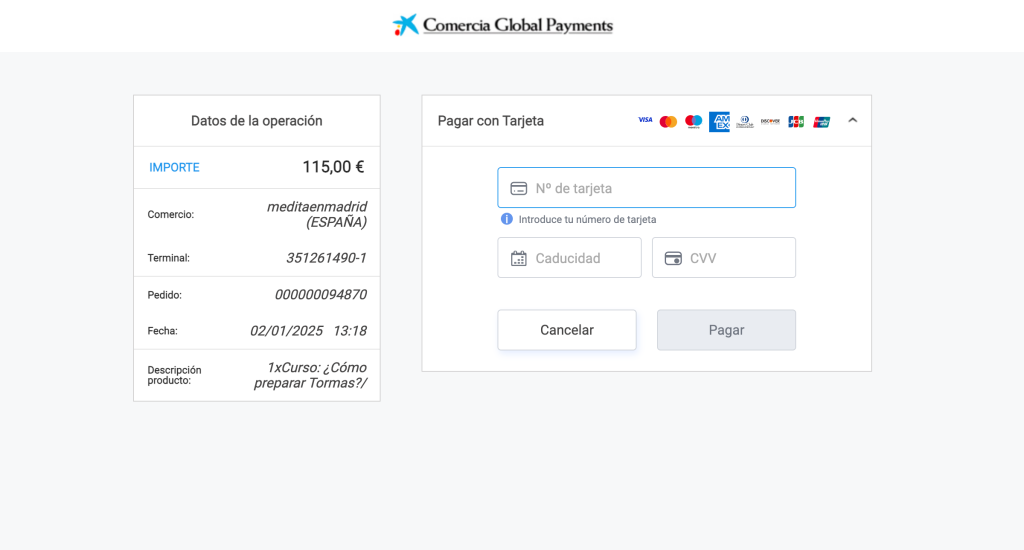Viewport: 1024px width, 550px height.
Task: Click the card icon in CVV field
Action: pyautogui.click(x=673, y=259)
